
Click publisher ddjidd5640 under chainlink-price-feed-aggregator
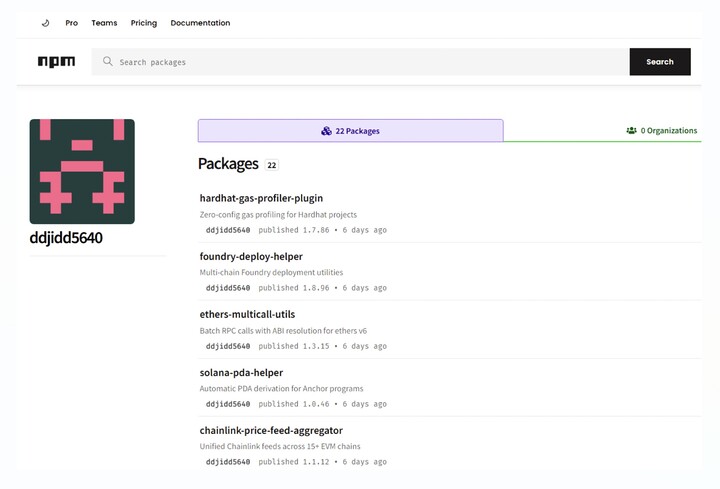click(x=228, y=462)
